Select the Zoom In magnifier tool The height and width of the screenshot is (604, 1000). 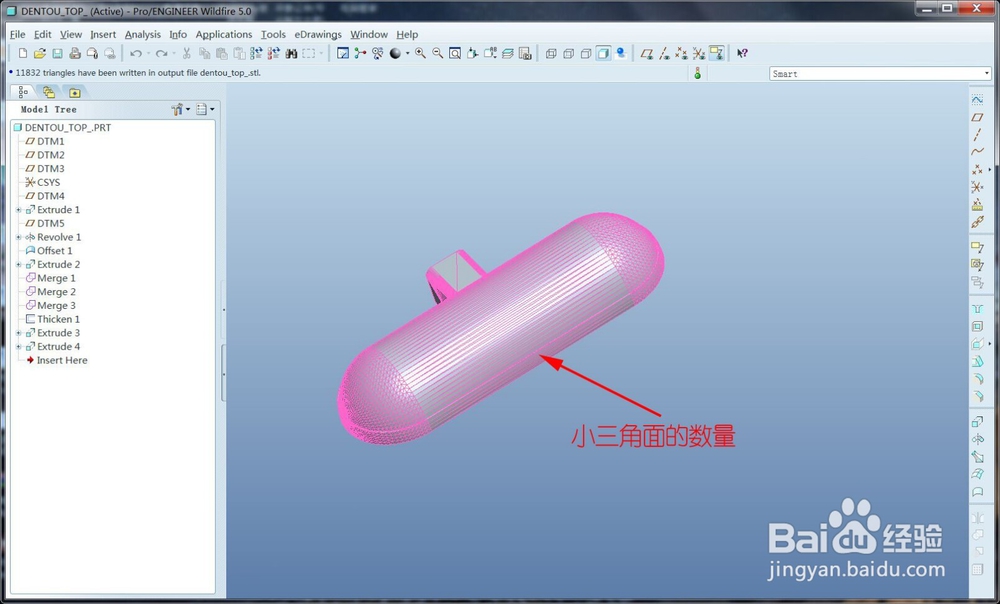(420, 53)
